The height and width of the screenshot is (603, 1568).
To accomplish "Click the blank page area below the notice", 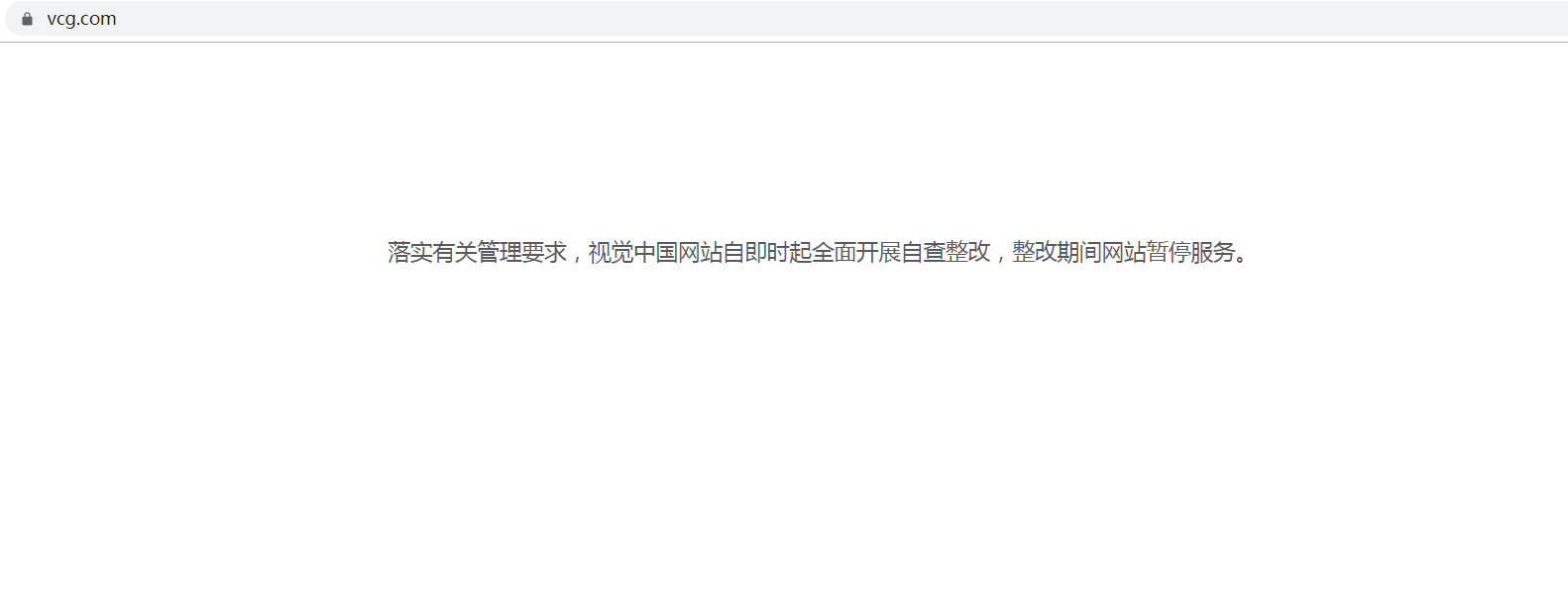I will [784, 436].
